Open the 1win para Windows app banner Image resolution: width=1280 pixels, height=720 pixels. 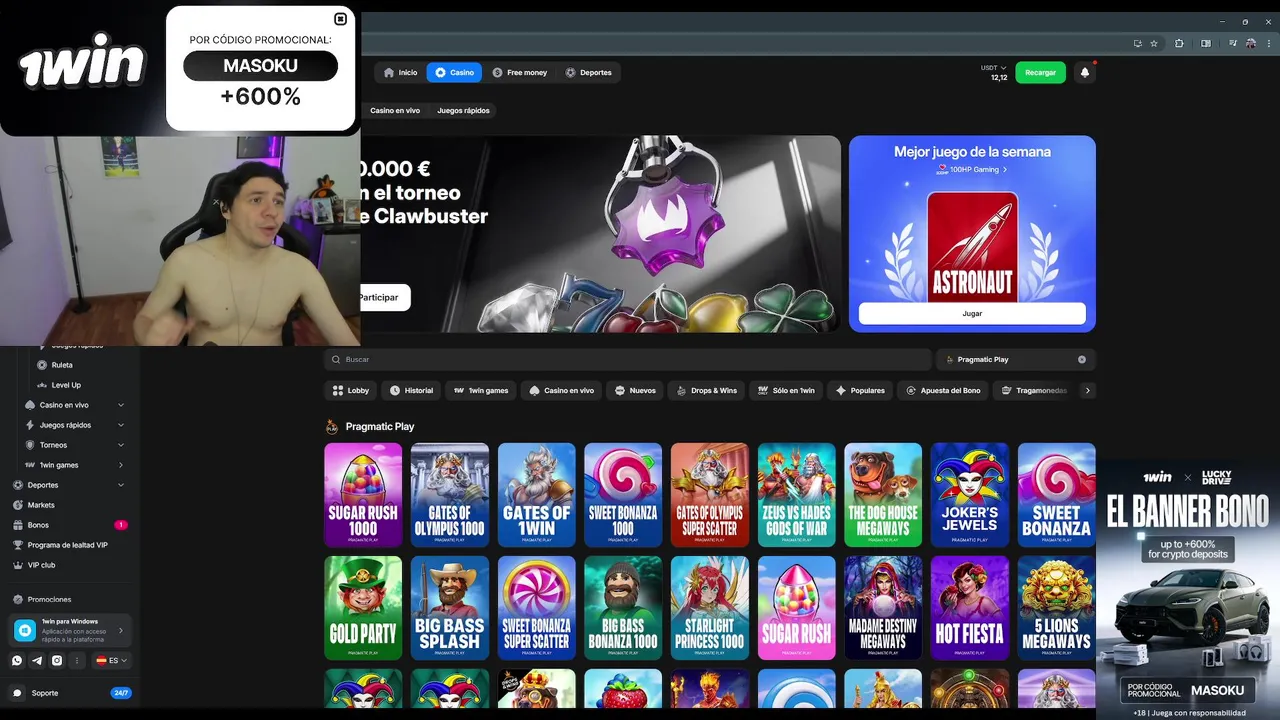tap(70, 630)
